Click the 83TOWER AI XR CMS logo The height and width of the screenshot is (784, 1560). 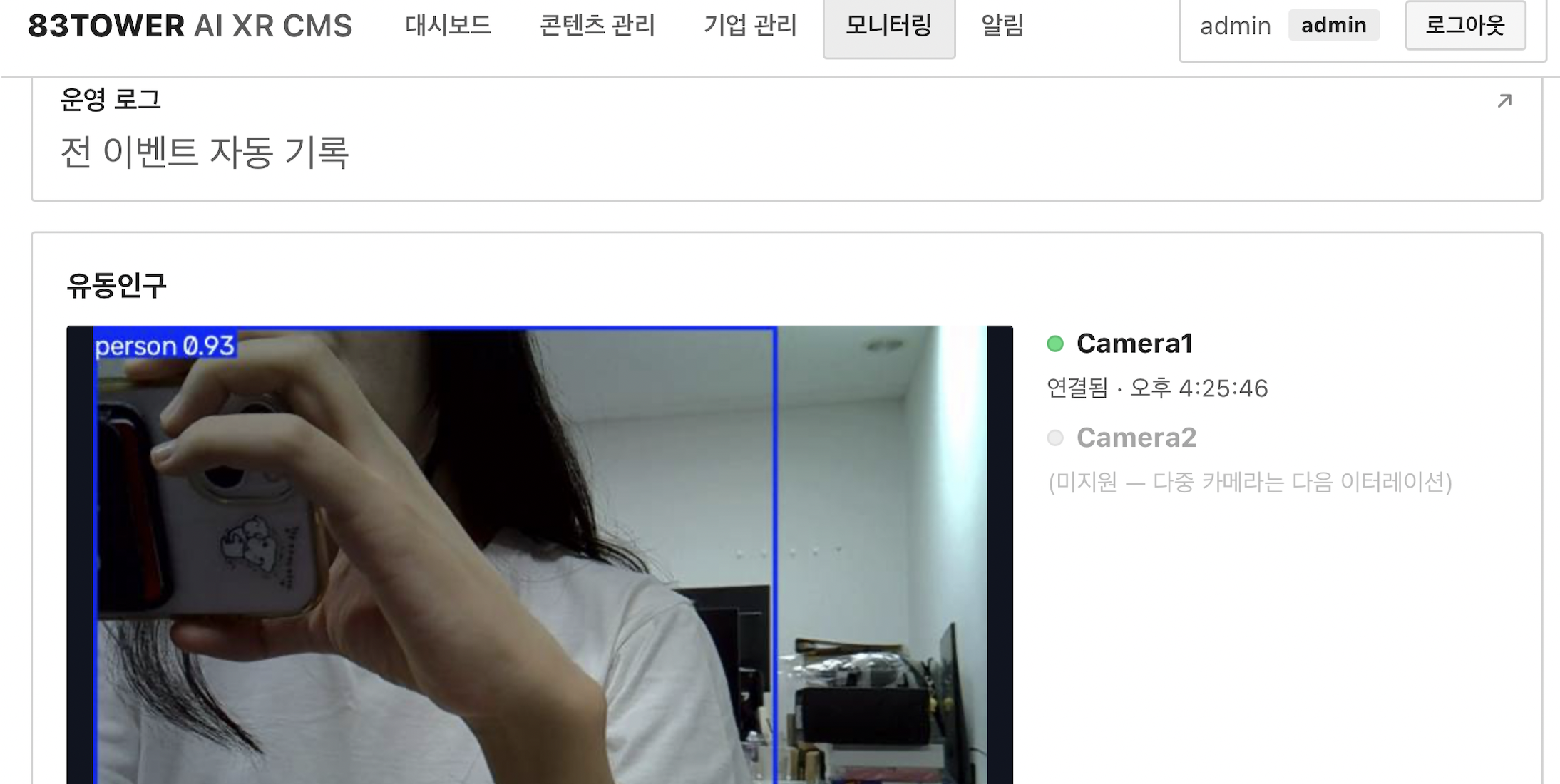point(190,26)
